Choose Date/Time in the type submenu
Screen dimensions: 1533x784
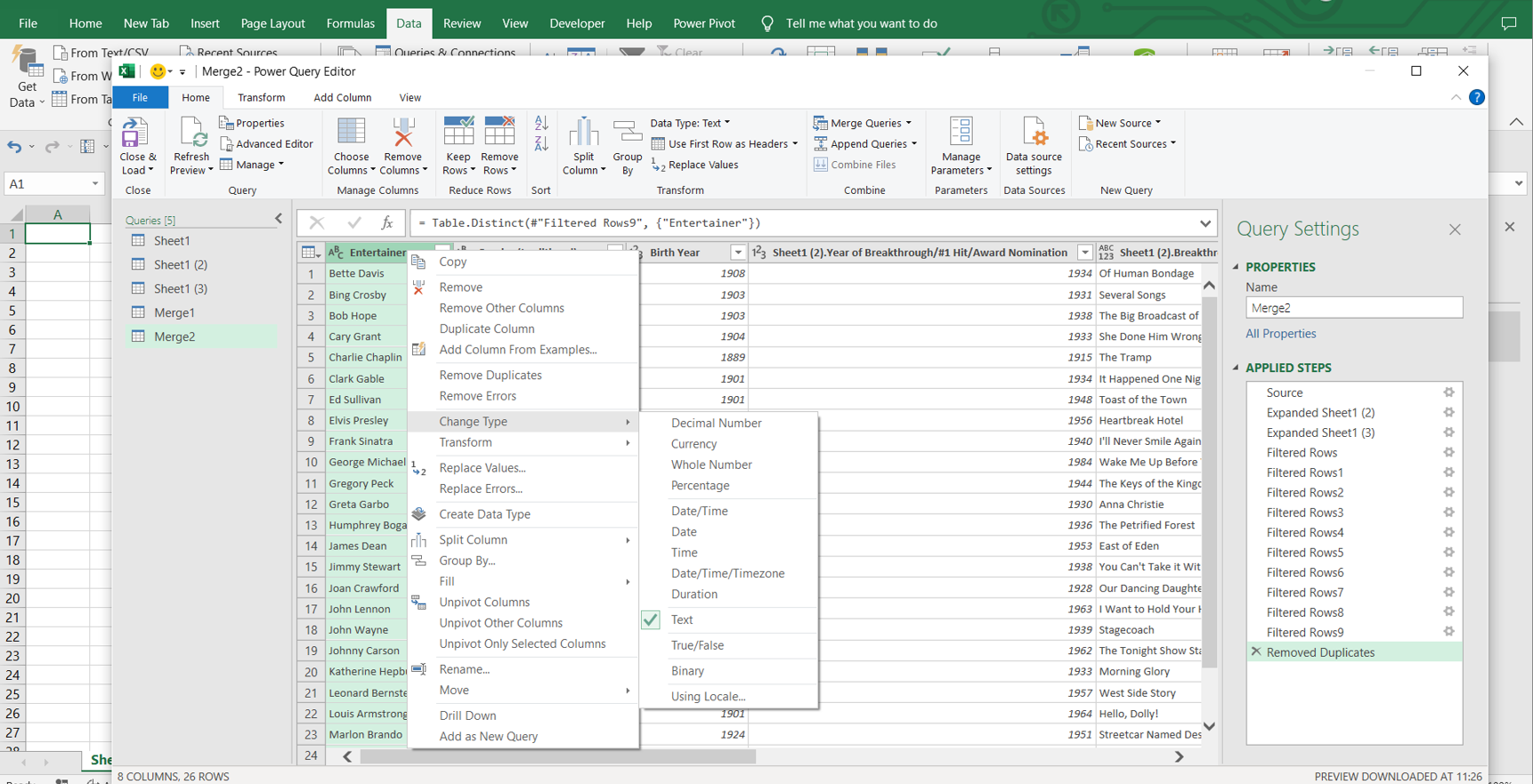(699, 511)
